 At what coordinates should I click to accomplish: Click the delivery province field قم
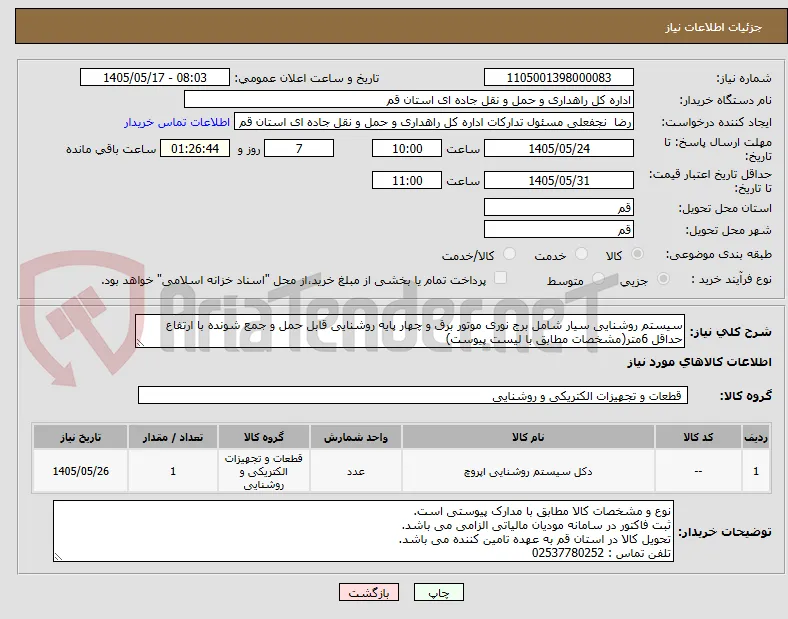[559, 208]
